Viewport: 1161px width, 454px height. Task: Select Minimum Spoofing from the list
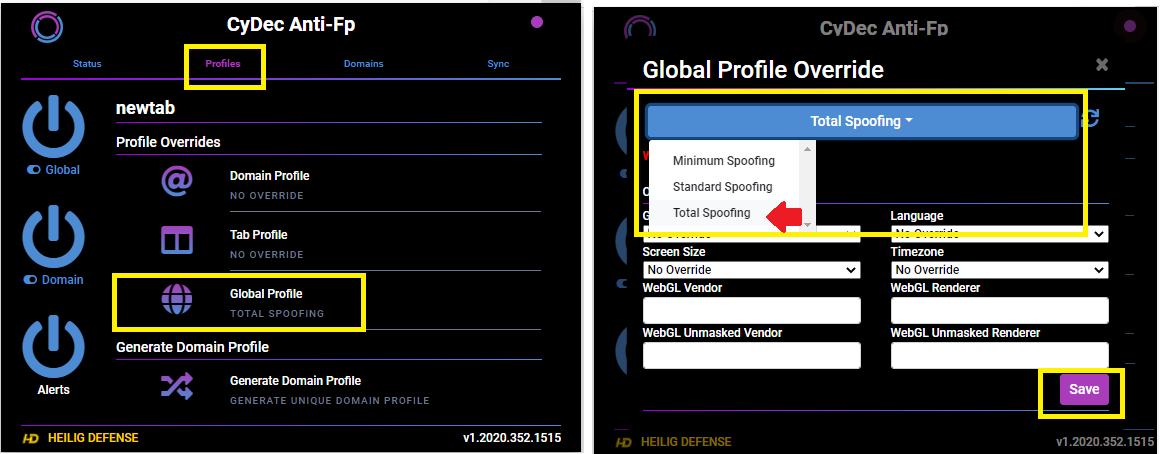724,161
